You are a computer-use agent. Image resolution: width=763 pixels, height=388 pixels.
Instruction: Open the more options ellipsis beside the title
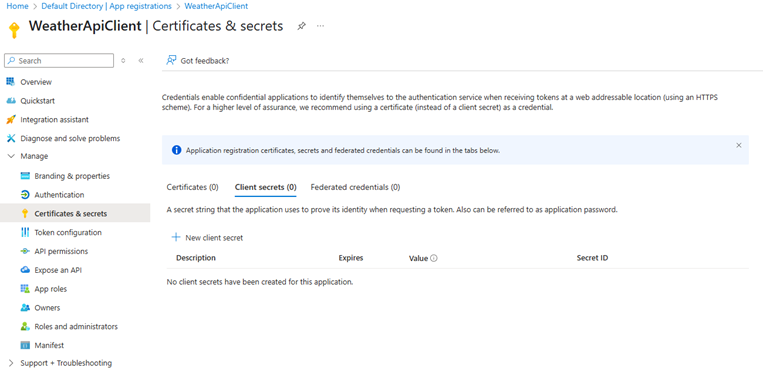click(320, 26)
